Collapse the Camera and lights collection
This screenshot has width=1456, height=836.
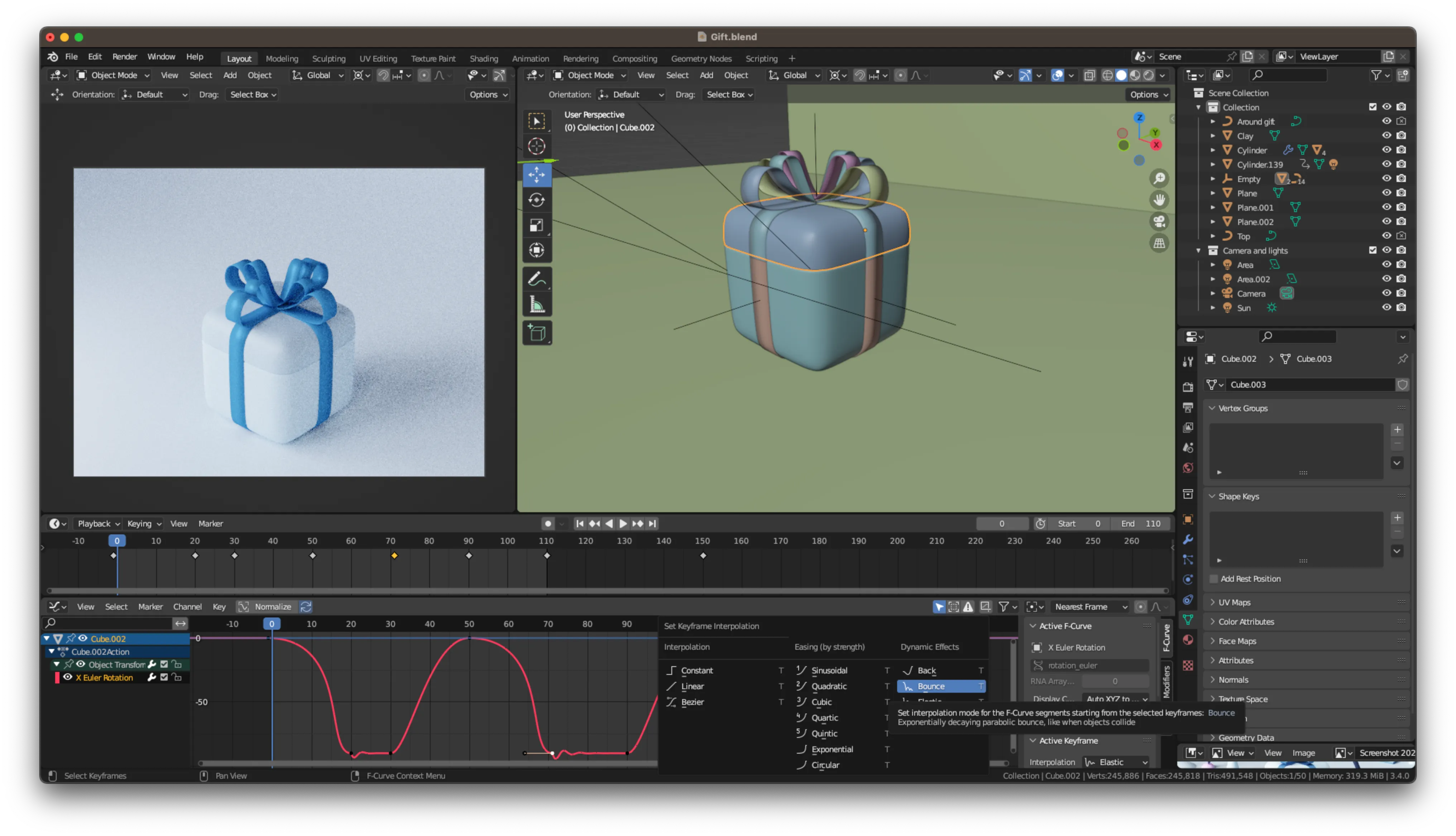1198,251
